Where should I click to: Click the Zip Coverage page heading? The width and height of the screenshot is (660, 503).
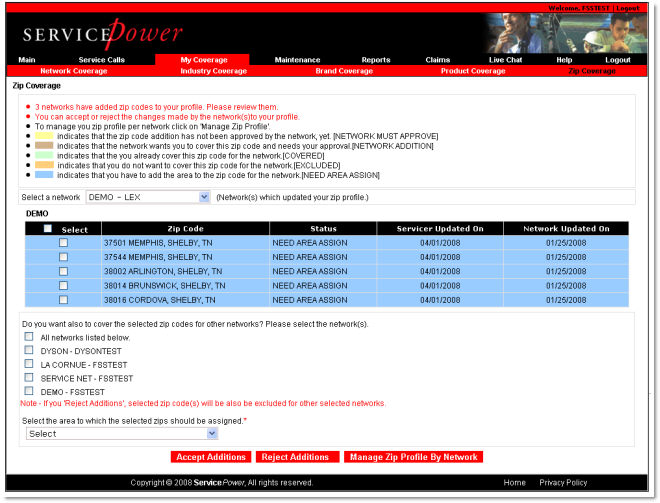point(37,85)
